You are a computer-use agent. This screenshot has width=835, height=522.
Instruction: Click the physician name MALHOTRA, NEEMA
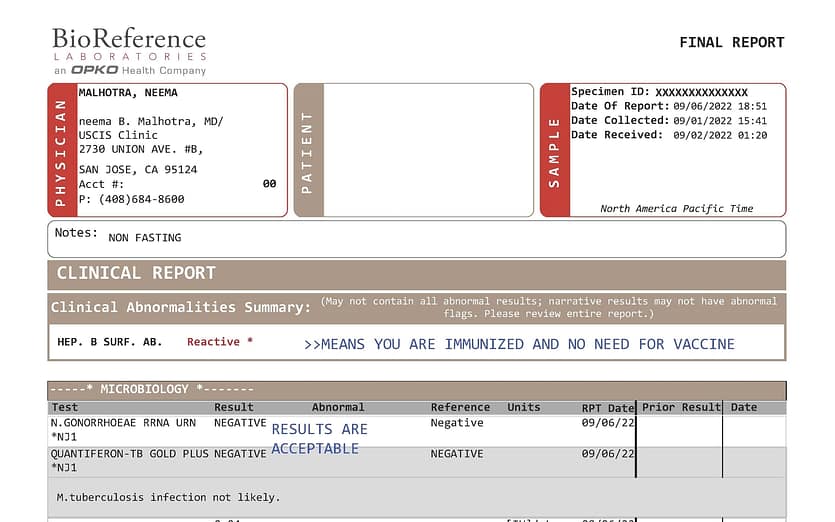[128, 93]
